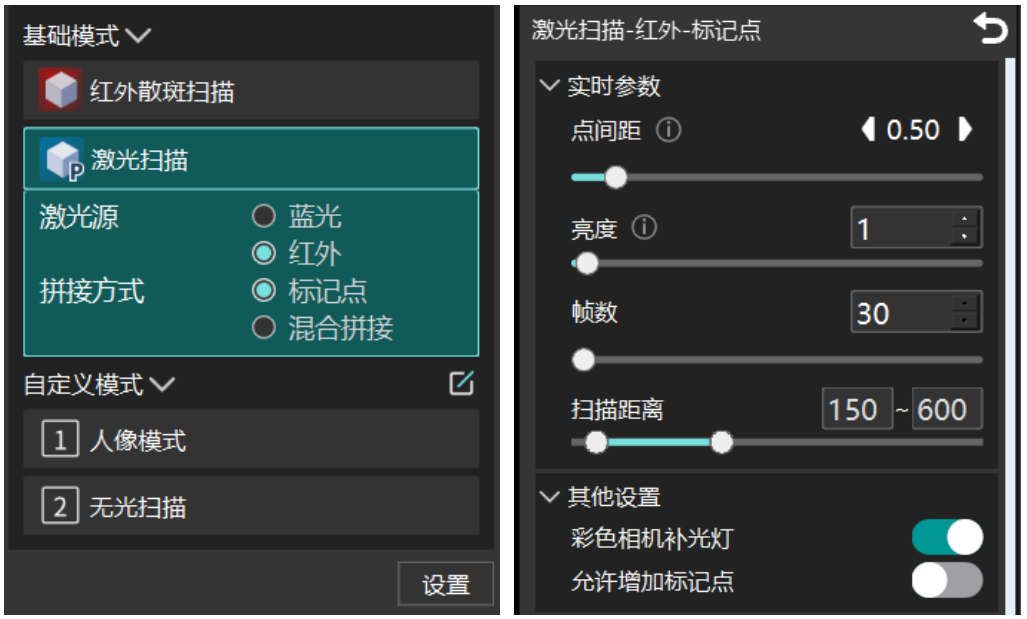Screen dimensions: 1027x619
Task: Click the 拼接方式 label
Action: point(92,291)
